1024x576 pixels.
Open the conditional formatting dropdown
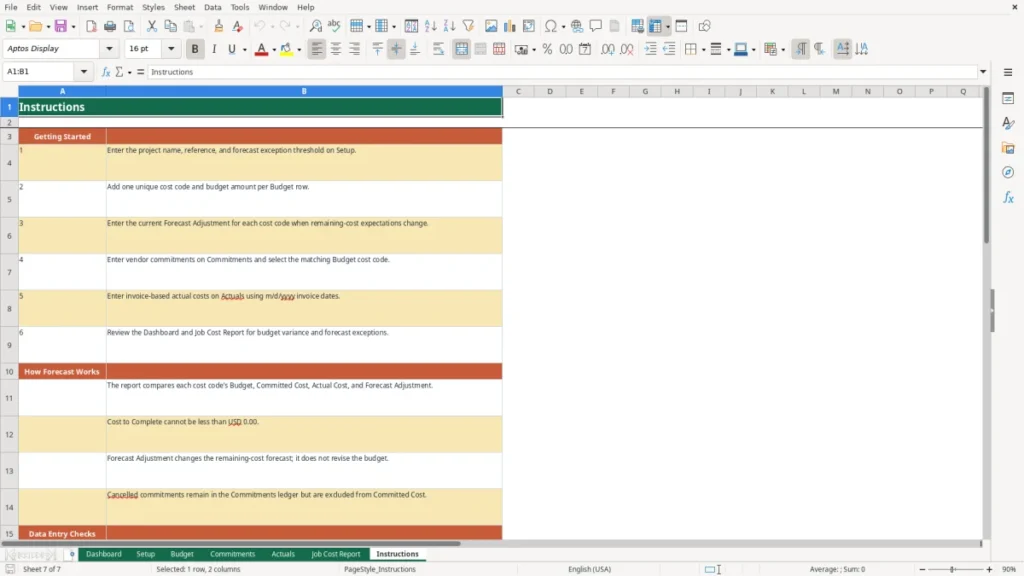point(783,49)
